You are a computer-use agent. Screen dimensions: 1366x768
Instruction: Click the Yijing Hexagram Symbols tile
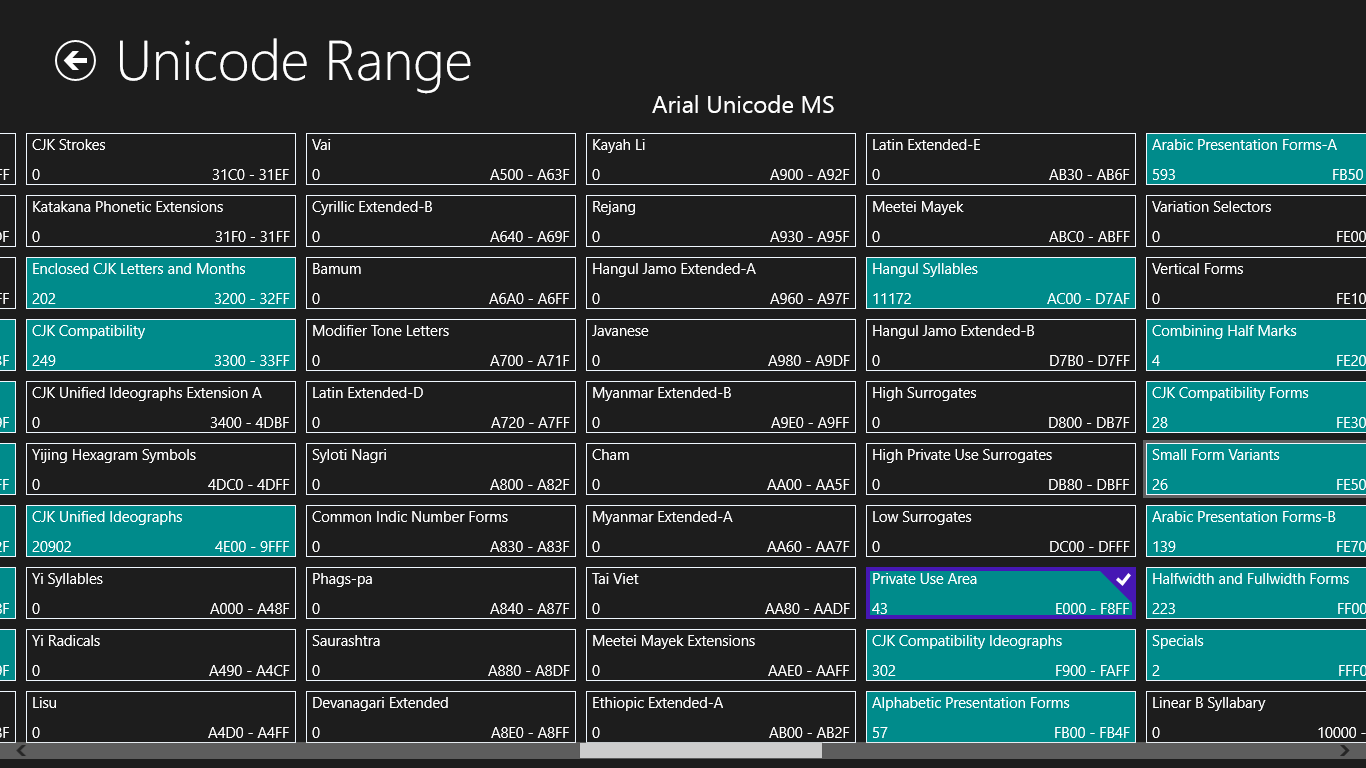click(x=161, y=469)
